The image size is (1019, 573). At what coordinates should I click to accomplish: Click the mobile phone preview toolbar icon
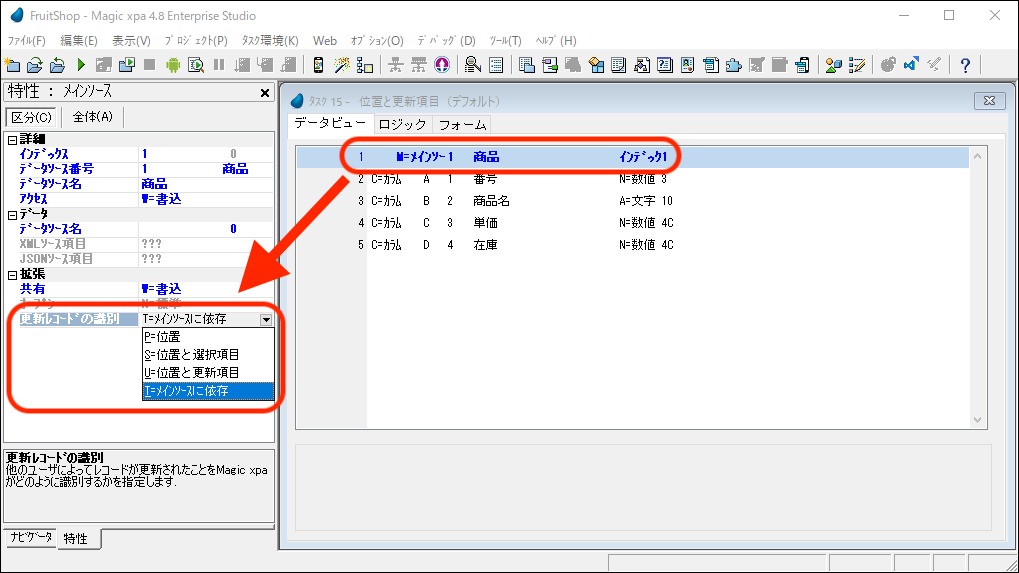click(x=318, y=65)
